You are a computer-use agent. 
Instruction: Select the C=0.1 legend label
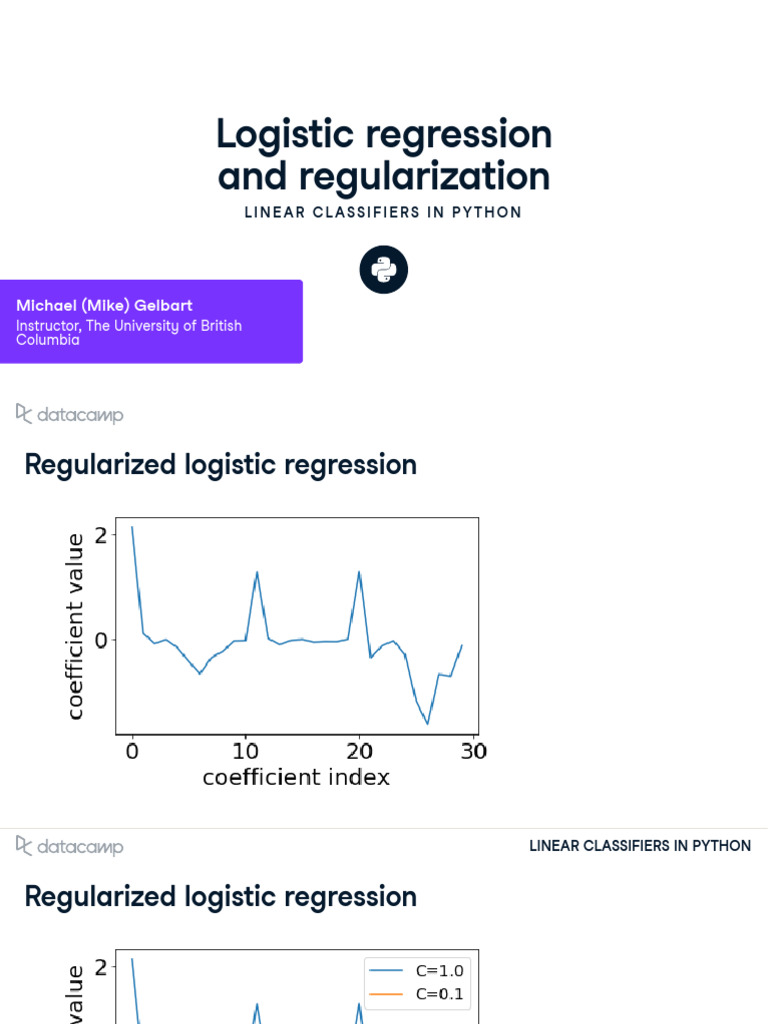[440, 994]
